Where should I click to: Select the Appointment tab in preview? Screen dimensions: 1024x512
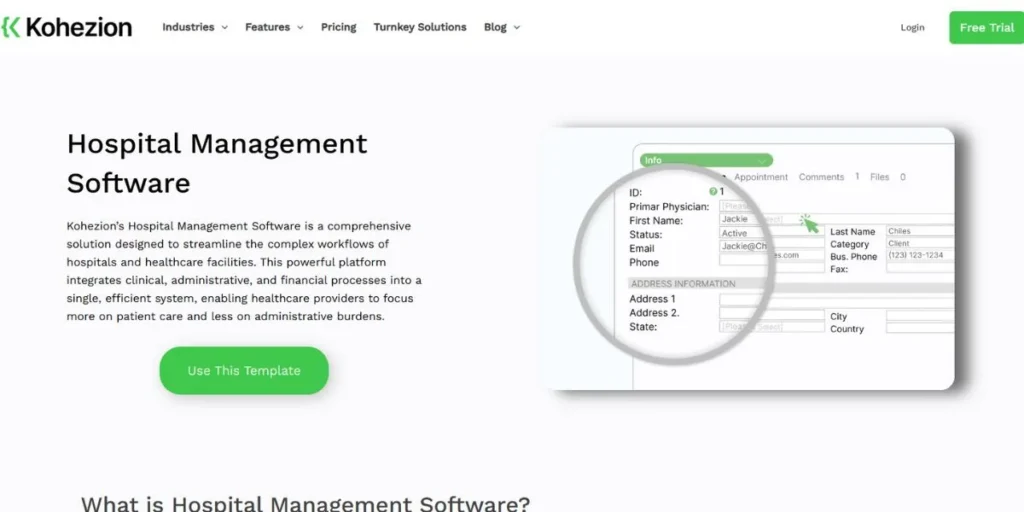761,177
